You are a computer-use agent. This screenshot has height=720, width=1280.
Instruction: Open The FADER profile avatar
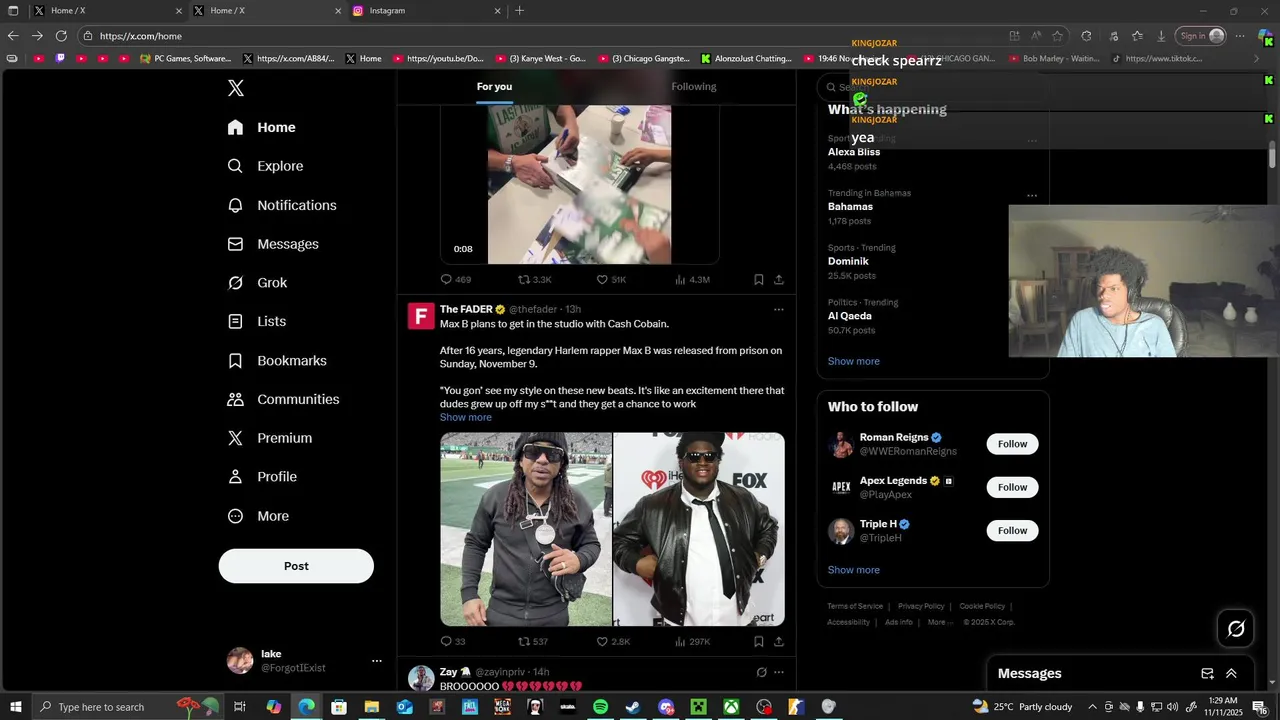coord(421,317)
